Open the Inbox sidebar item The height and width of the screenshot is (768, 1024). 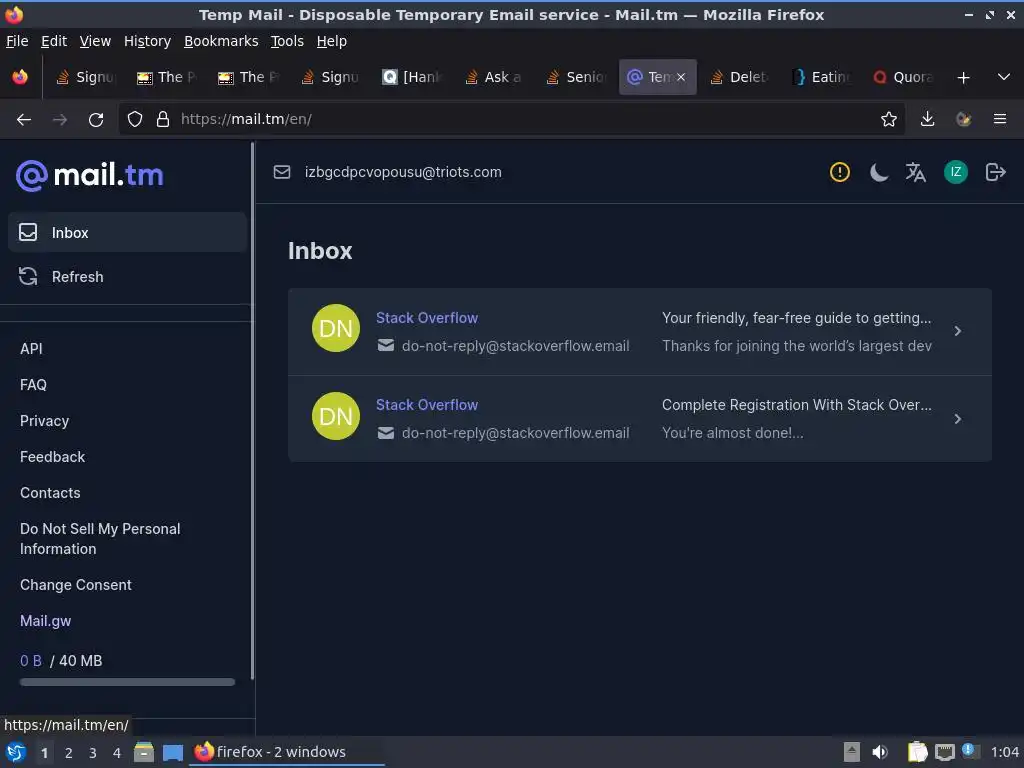point(127,232)
